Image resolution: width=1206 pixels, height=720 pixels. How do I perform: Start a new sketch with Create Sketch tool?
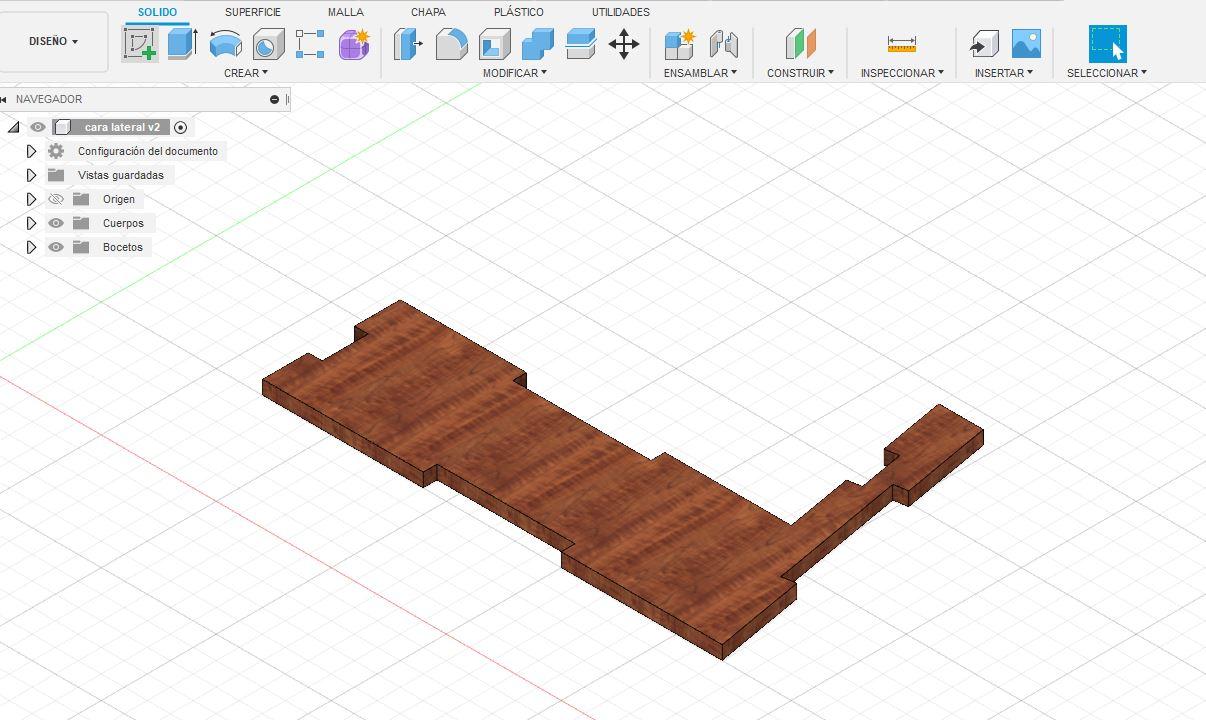[x=141, y=44]
